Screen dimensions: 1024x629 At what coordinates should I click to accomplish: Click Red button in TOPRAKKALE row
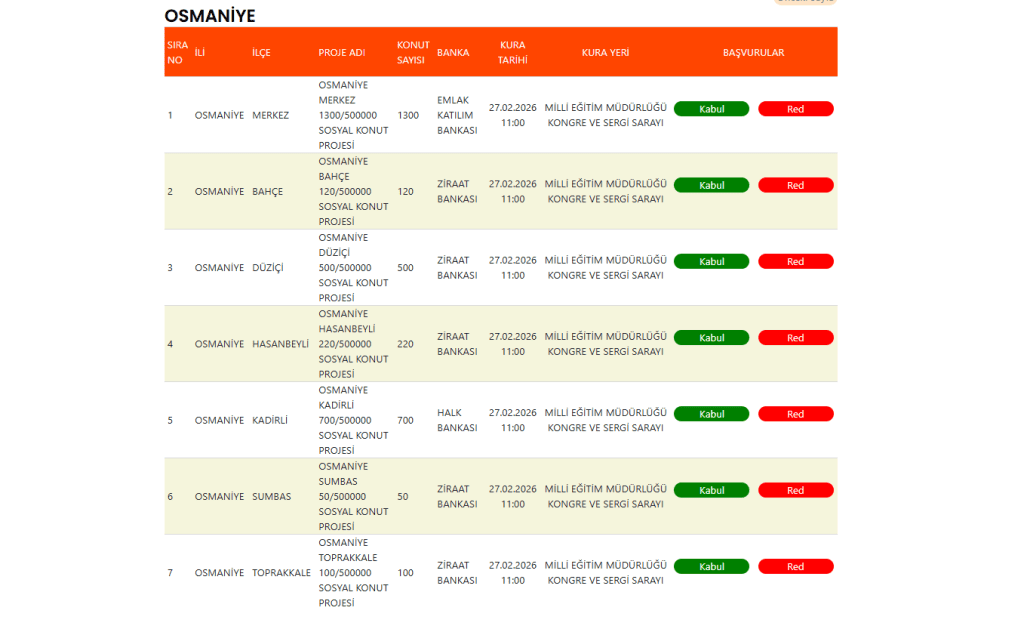(x=795, y=566)
